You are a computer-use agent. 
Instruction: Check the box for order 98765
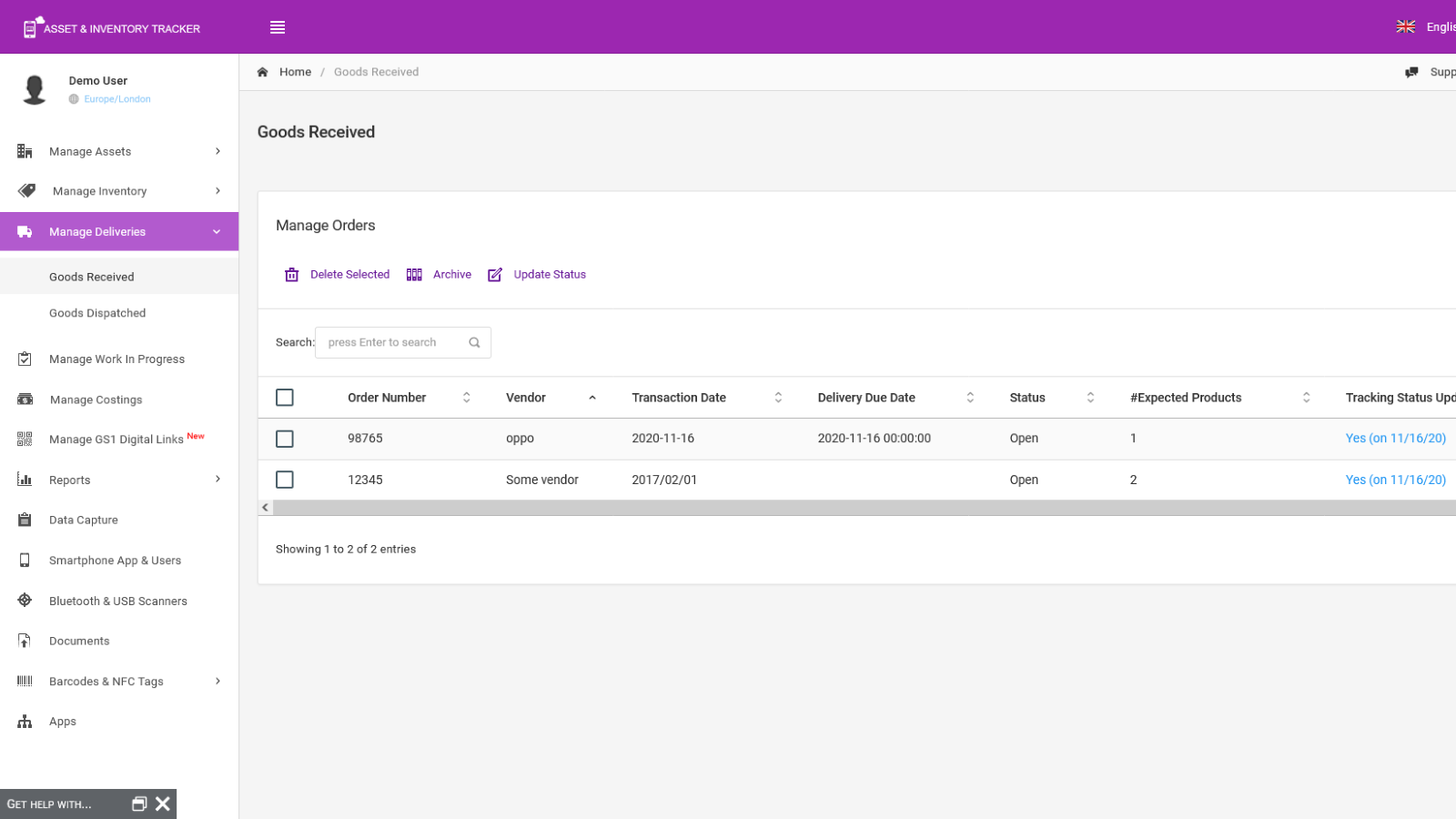click(285, 439)
